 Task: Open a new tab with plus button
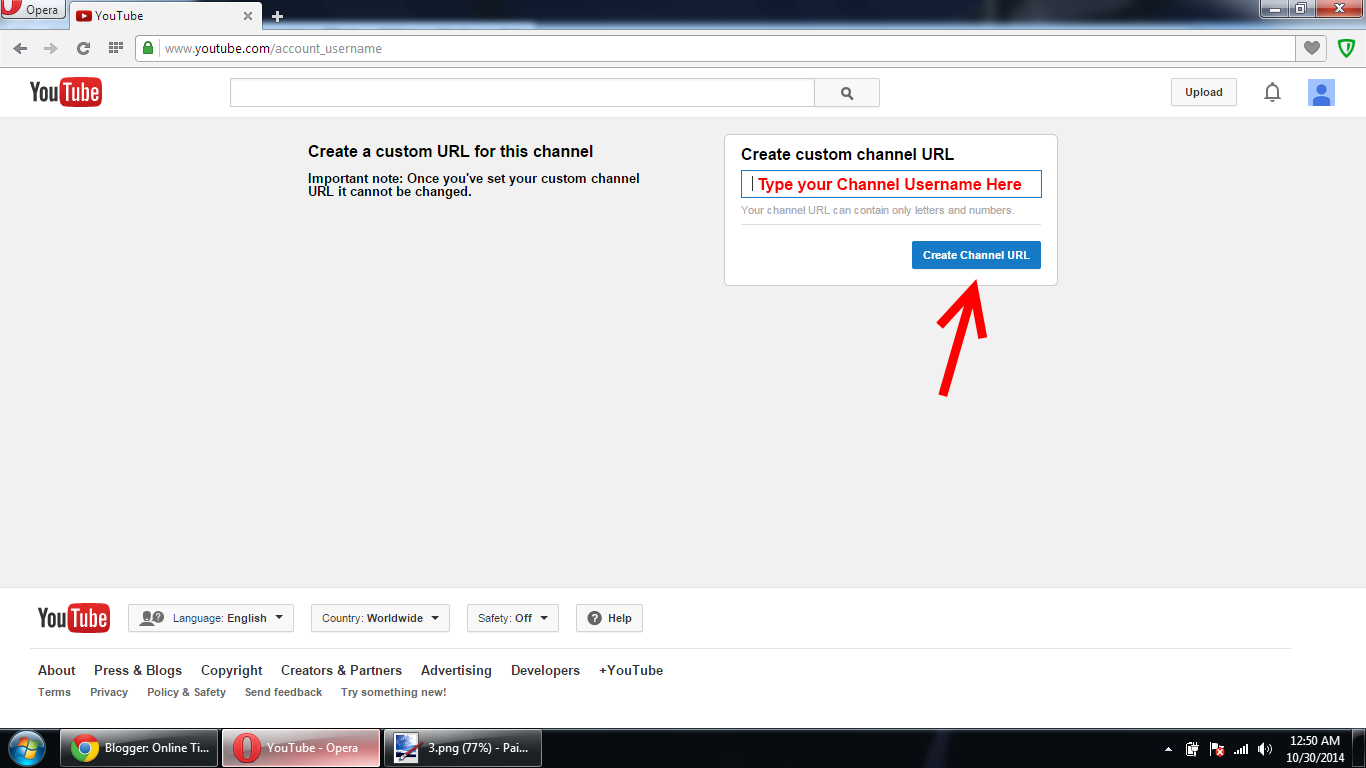point(277,16)
